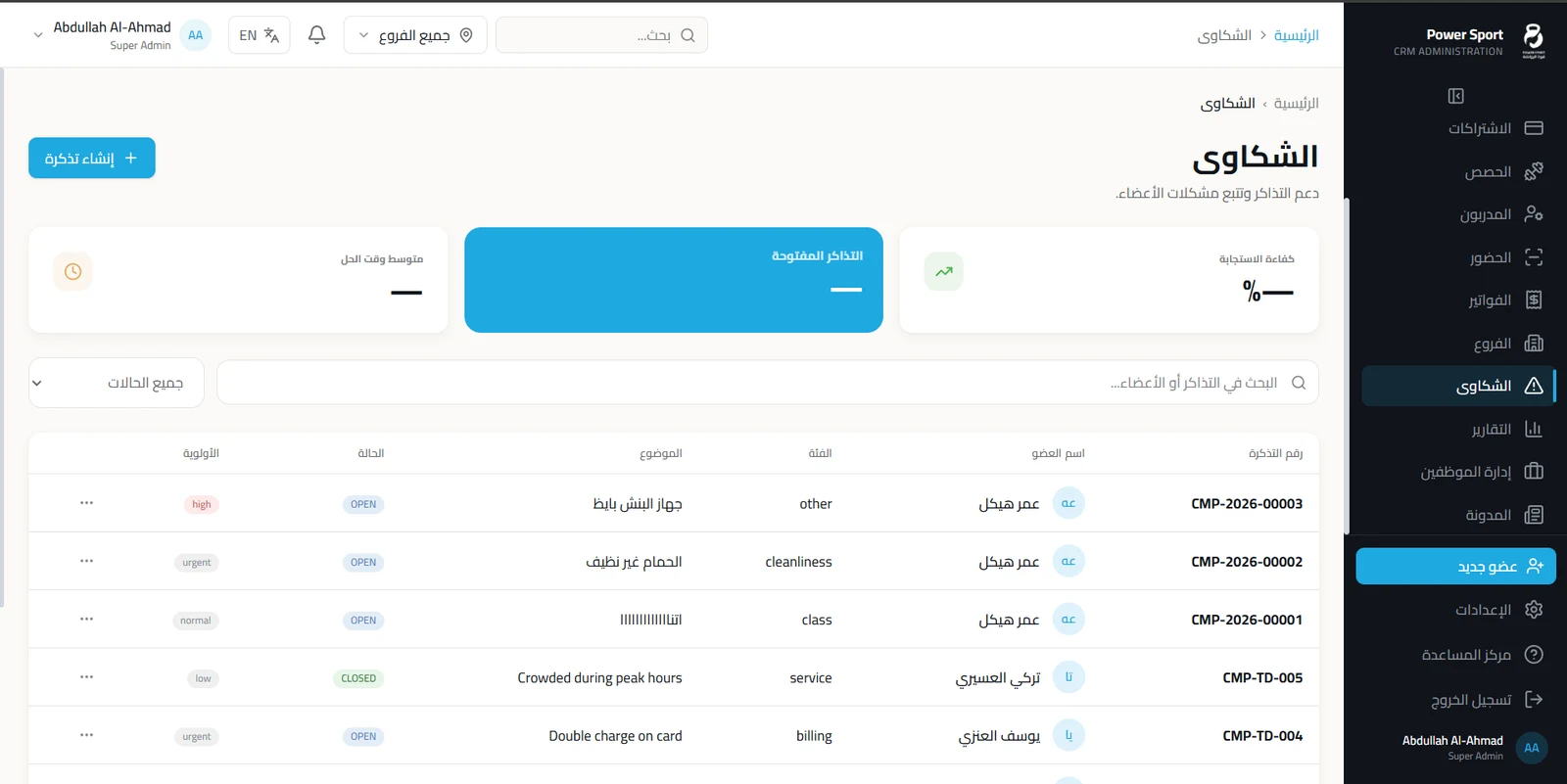
Task: Open the actions menu for CMP-2026-00002
Action: pyautogui.click(x=86, y=561)
